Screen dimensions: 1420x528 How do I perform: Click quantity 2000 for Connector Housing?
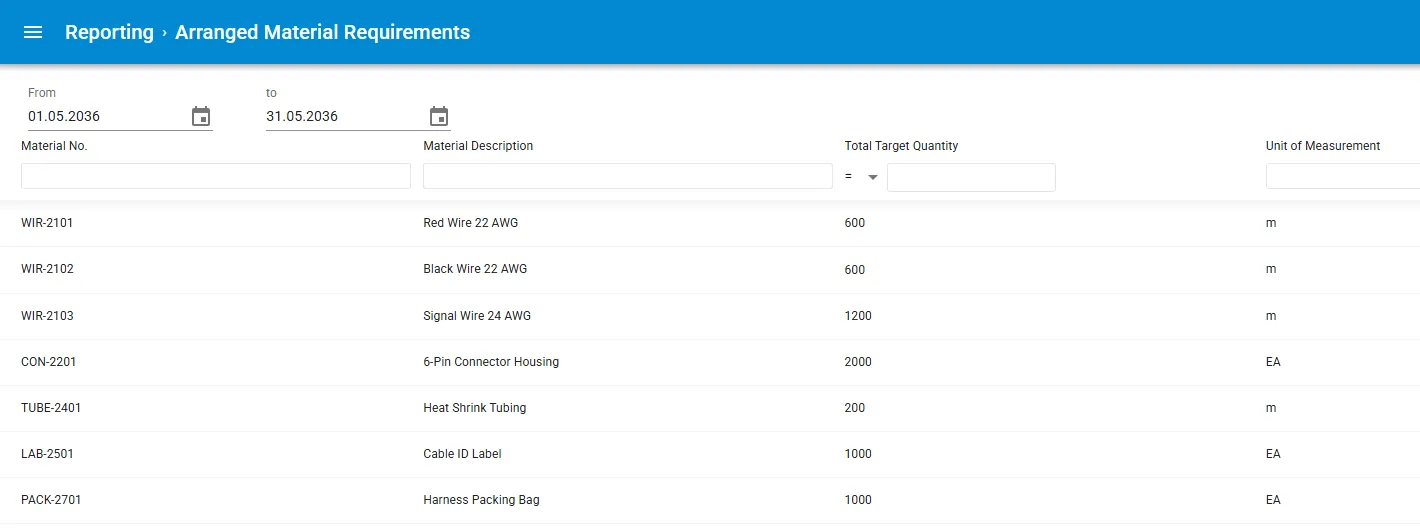858,362
